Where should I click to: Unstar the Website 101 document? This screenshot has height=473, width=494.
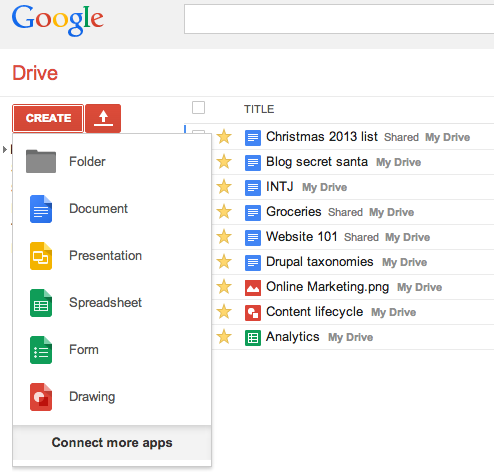(224, 237)
